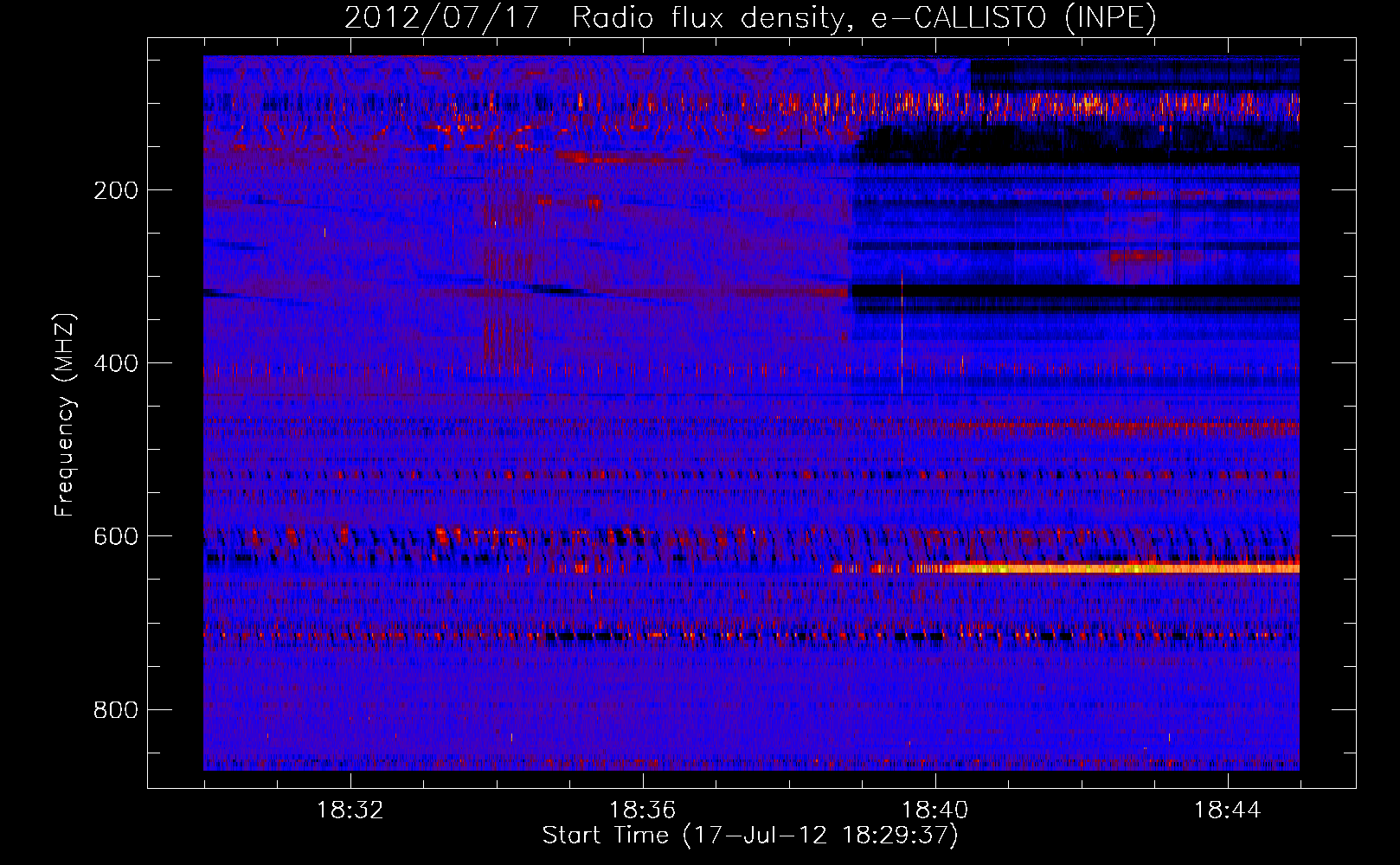The height and width of the screenshot is (865, 1400).
Task: Click the 18:36 time tick label
Action: (642, 811)
